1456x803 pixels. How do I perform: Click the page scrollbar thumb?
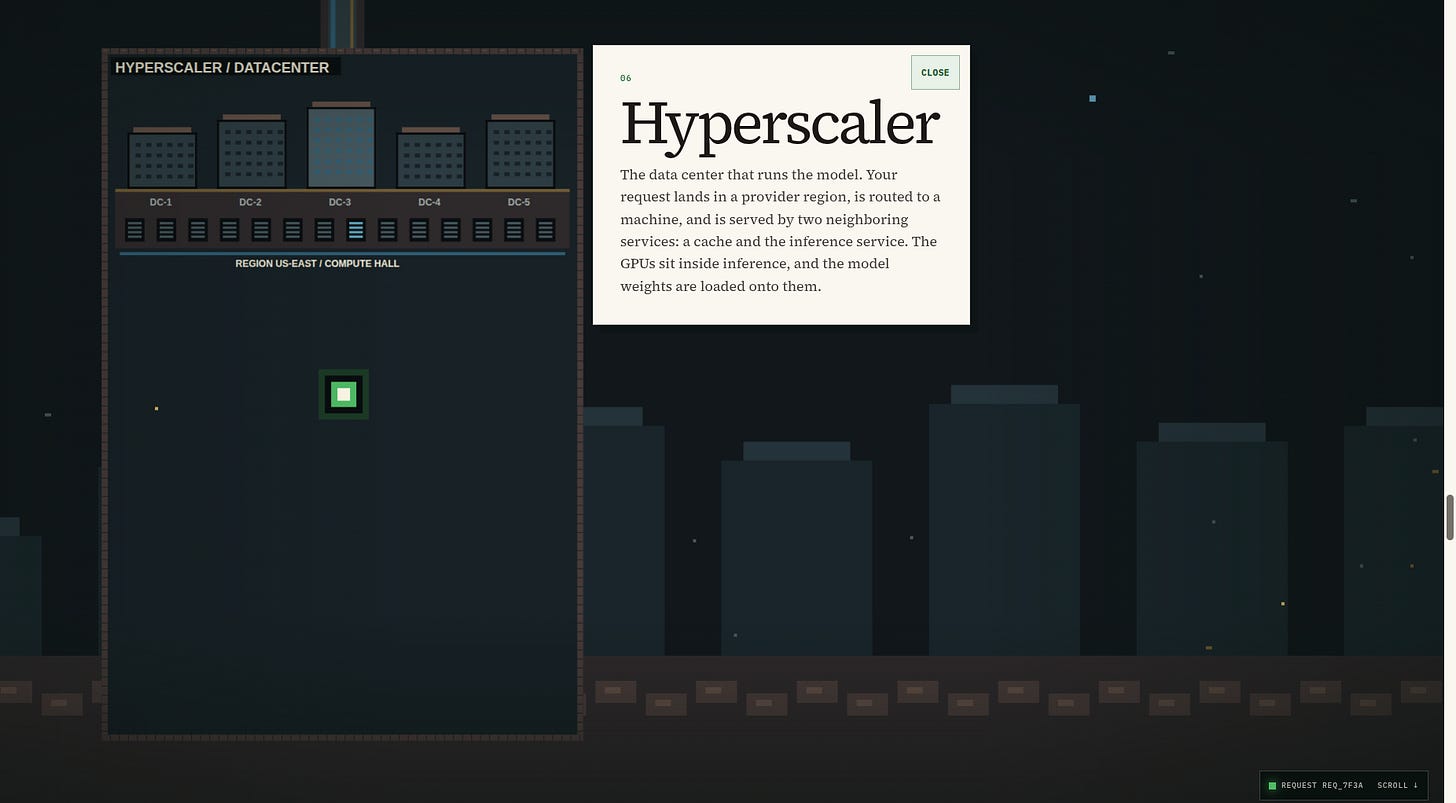(1449, 517)
